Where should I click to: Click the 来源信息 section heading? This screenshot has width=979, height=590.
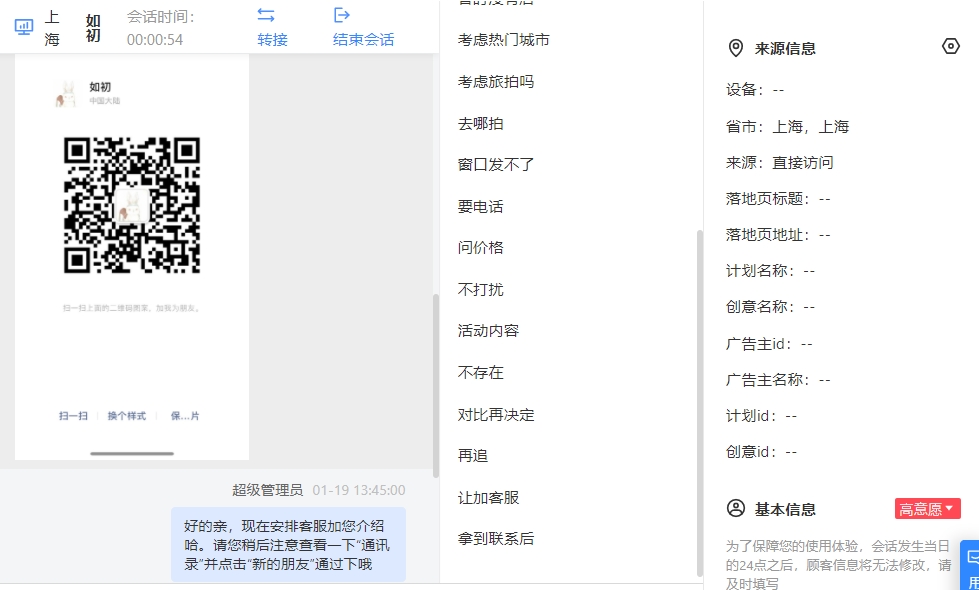785,49
